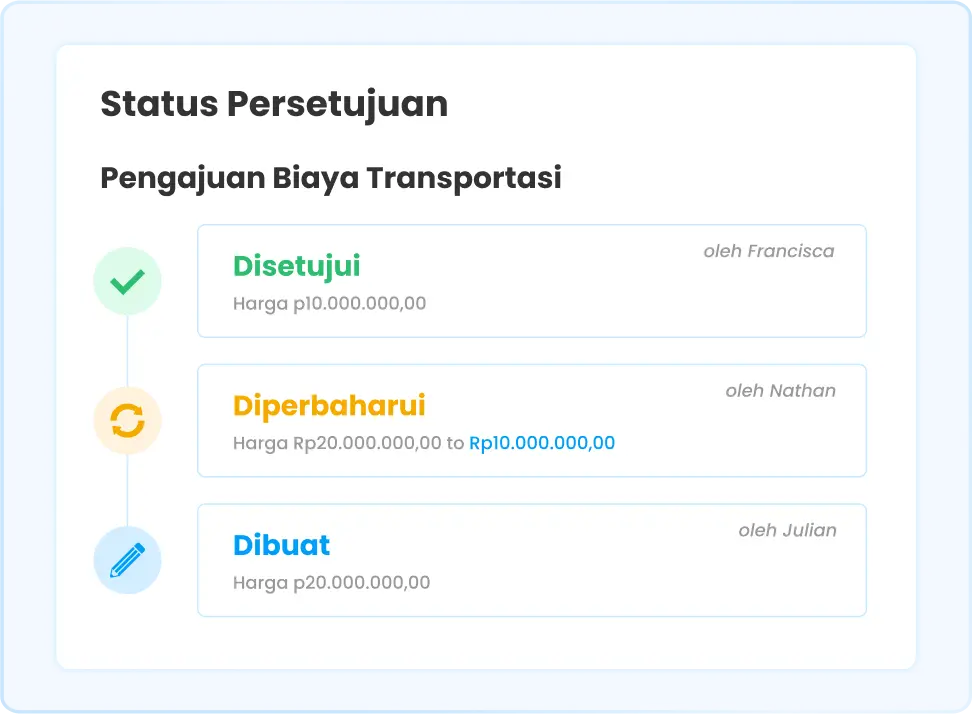Click the oleh Francisca author label
The image size is (972, 714).
[x=769, y=251]
